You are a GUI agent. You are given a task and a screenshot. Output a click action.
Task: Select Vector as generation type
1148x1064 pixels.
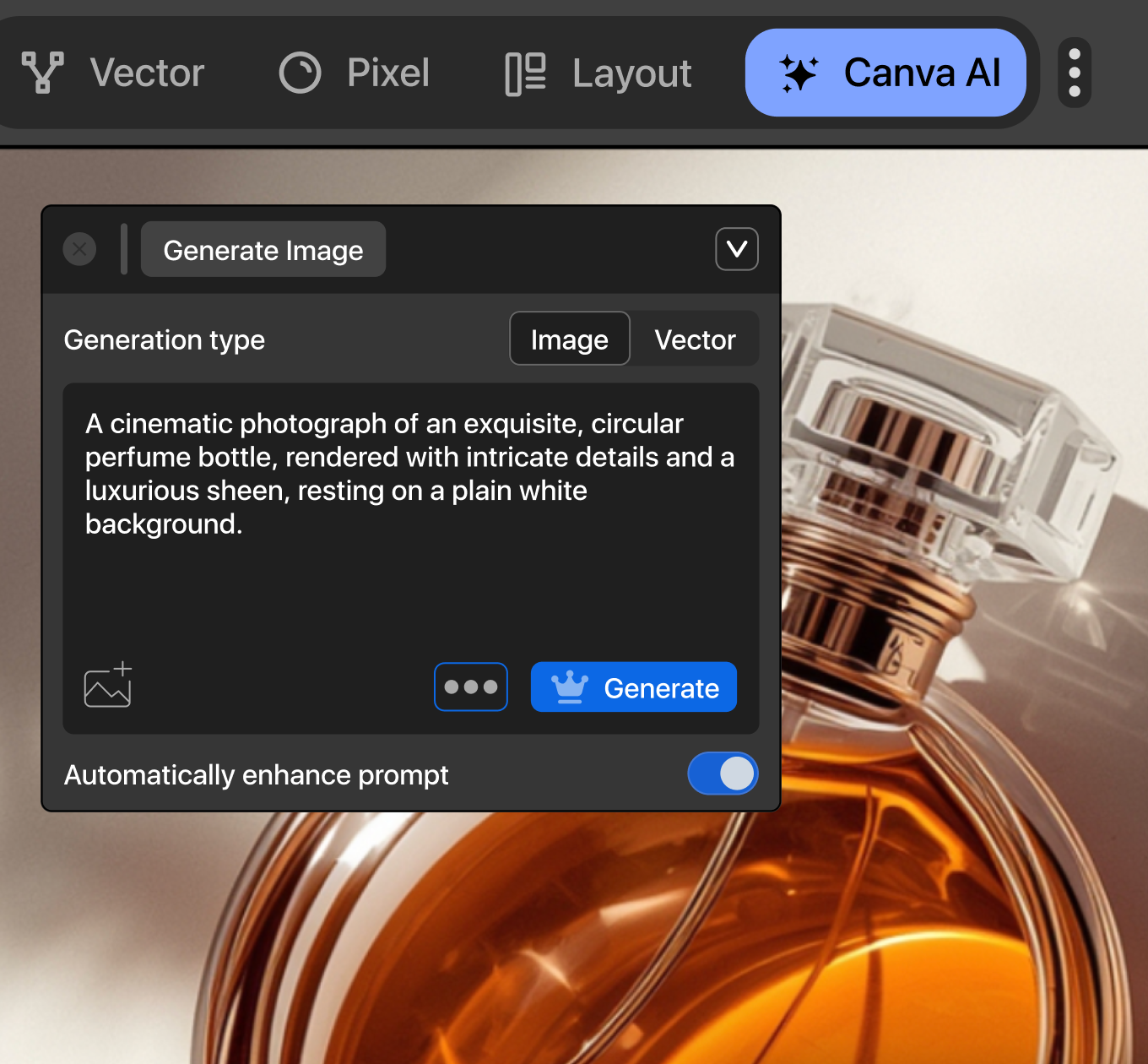coord(695,339)
